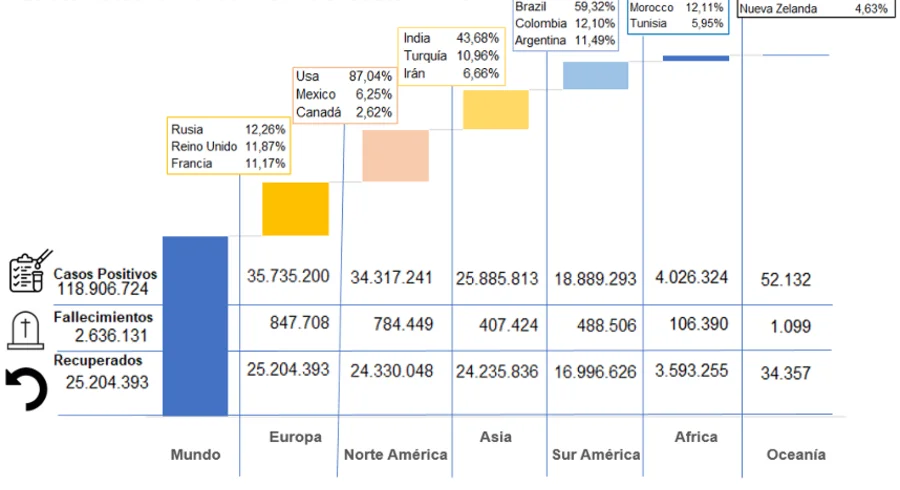
Task: Click Asia deaths value 407.424
Action: (509, 325)
